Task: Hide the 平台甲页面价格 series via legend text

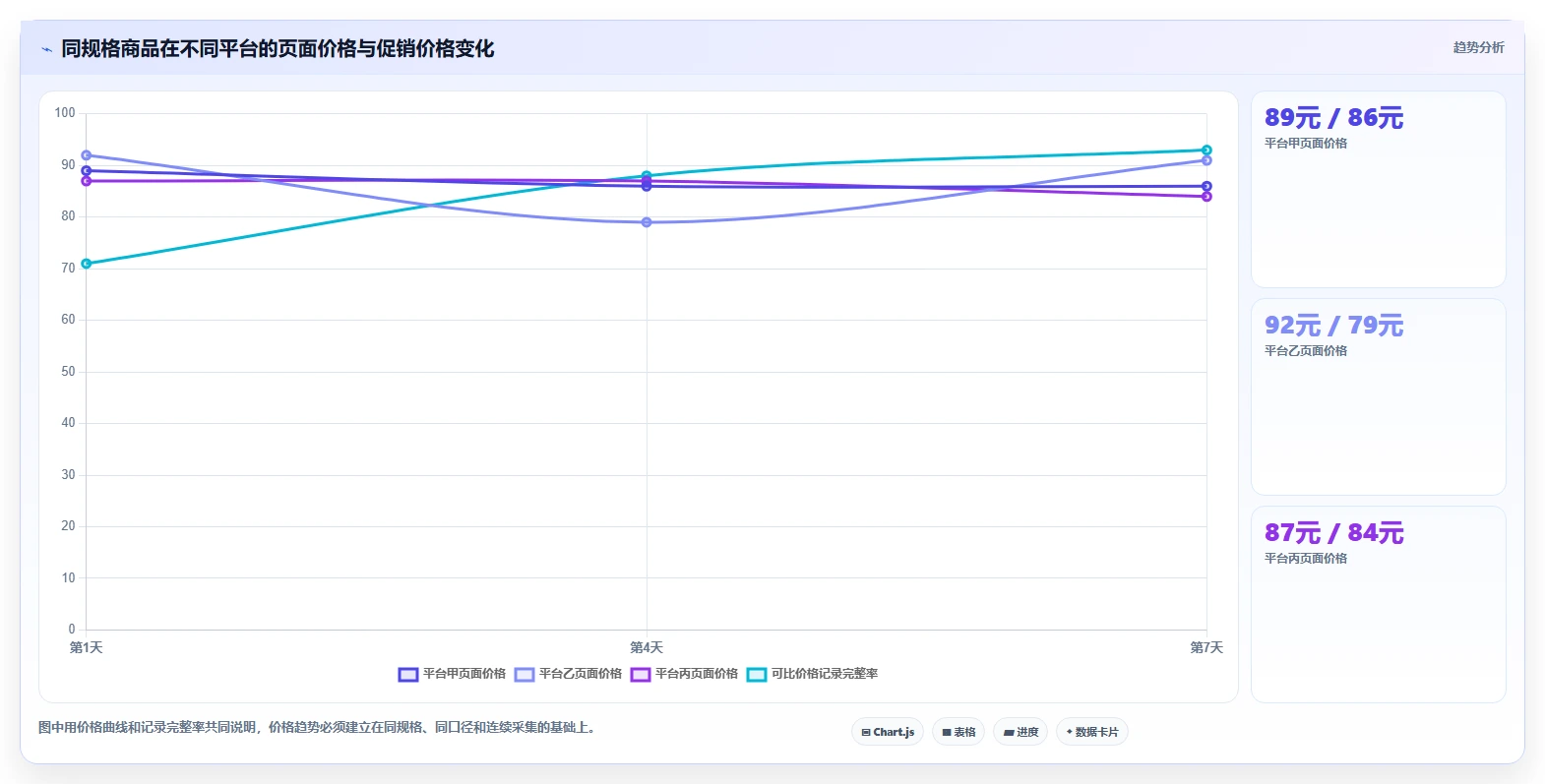Action: [x=464, y=674]
